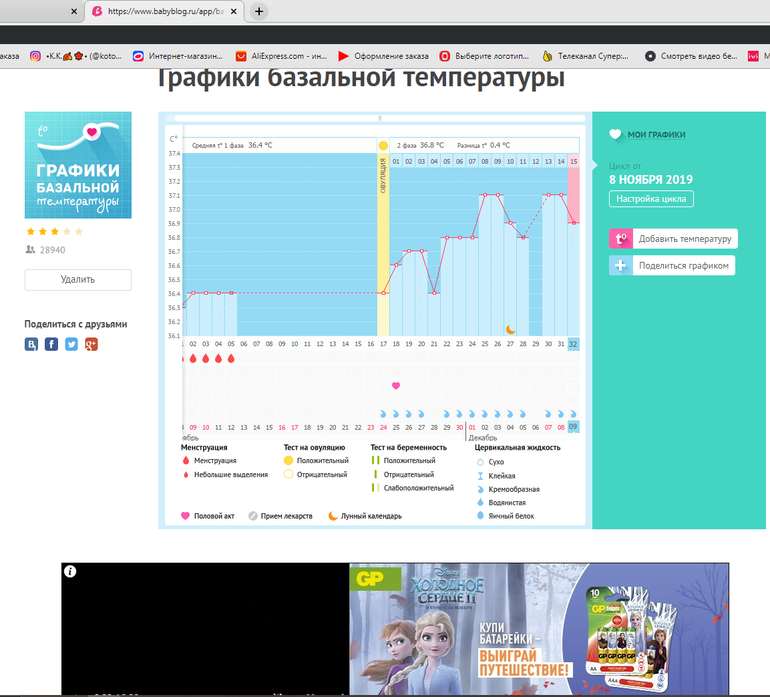The width and height of the screenshot is (770, 697).
Task: Click the Добавить температуру button
Action: pos(685,238)
